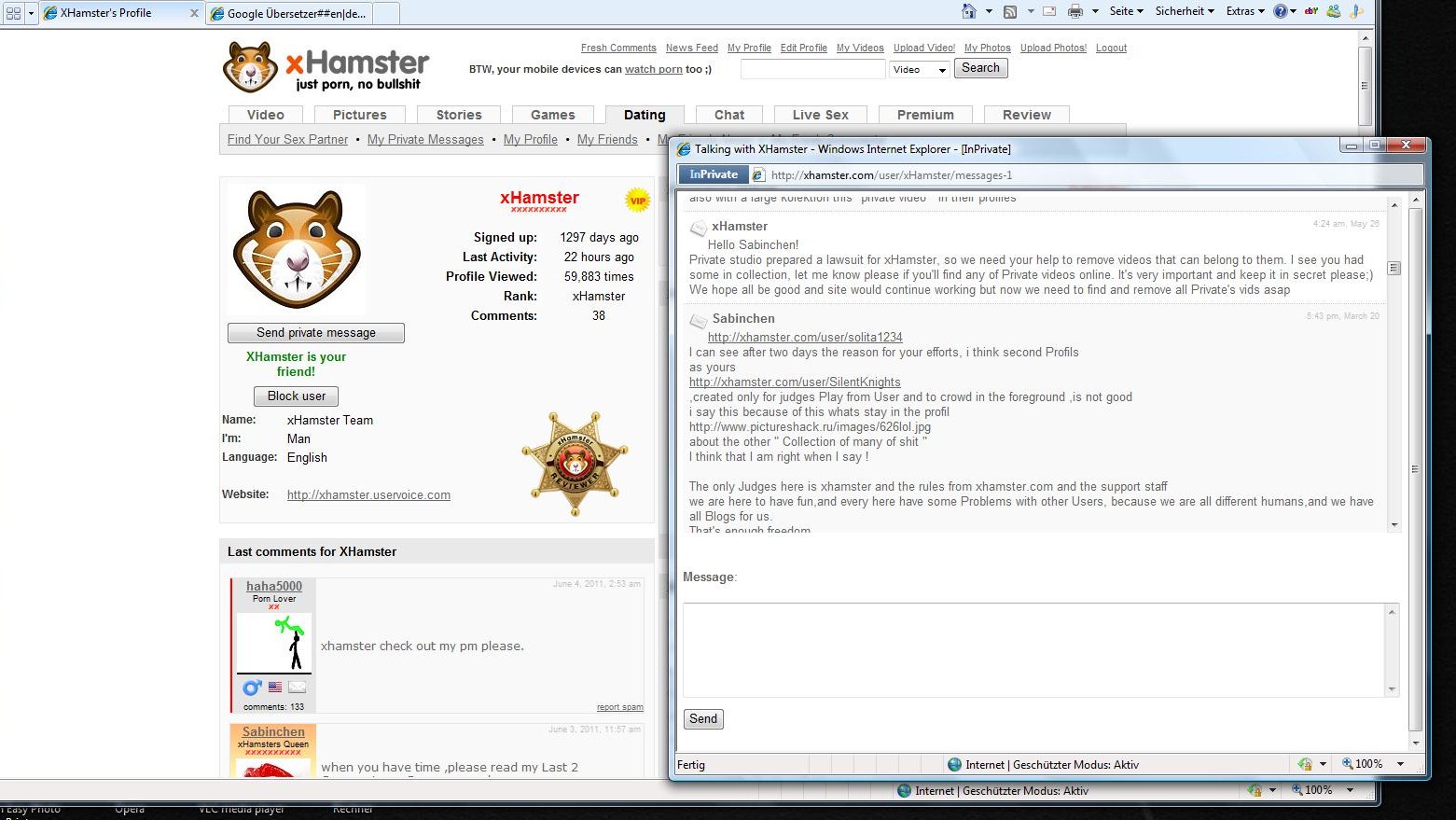Click haha5000's stick figure avatar thumbnail
The width and height of the screenshot is (1456, 820).
(x=274, y=643)
